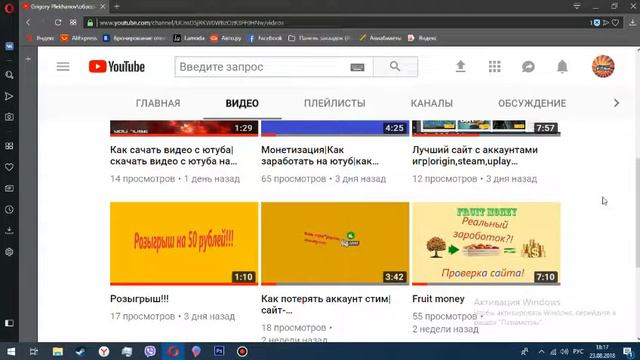Switch to the ГЛАВНАЯ tab

158,103
